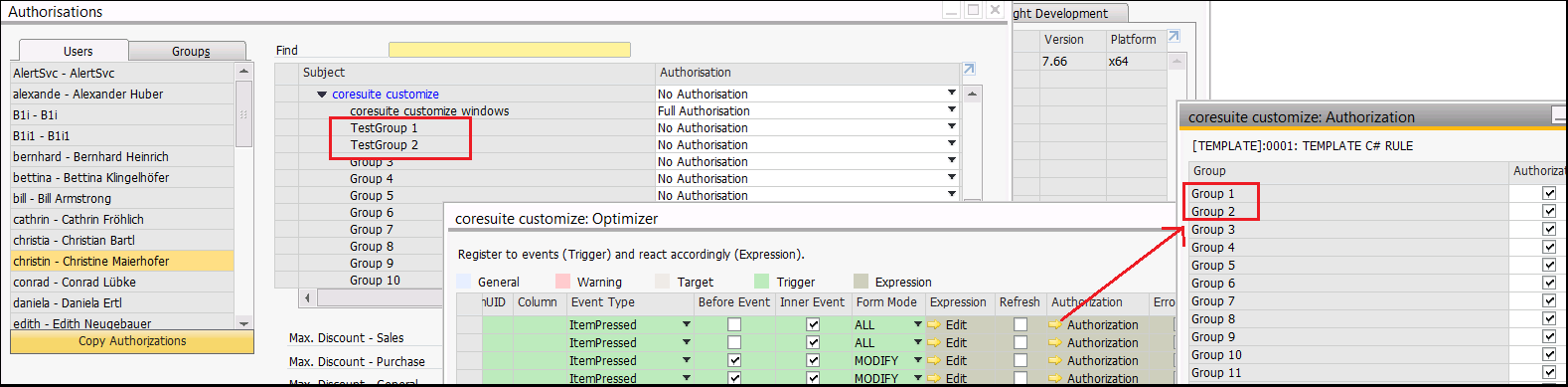
Task: Uncheck Group 8 authorization checkbox
Action: pyautogui.click(x=1549, y=319)
